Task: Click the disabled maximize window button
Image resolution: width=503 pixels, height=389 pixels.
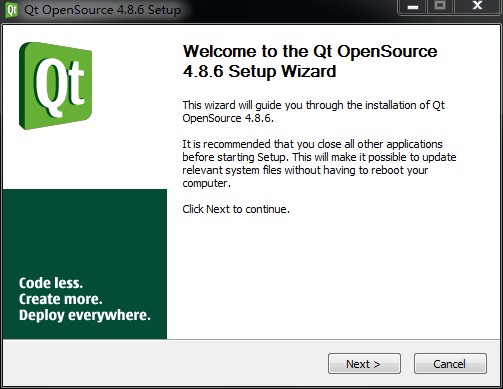Action: coord(440,7)
